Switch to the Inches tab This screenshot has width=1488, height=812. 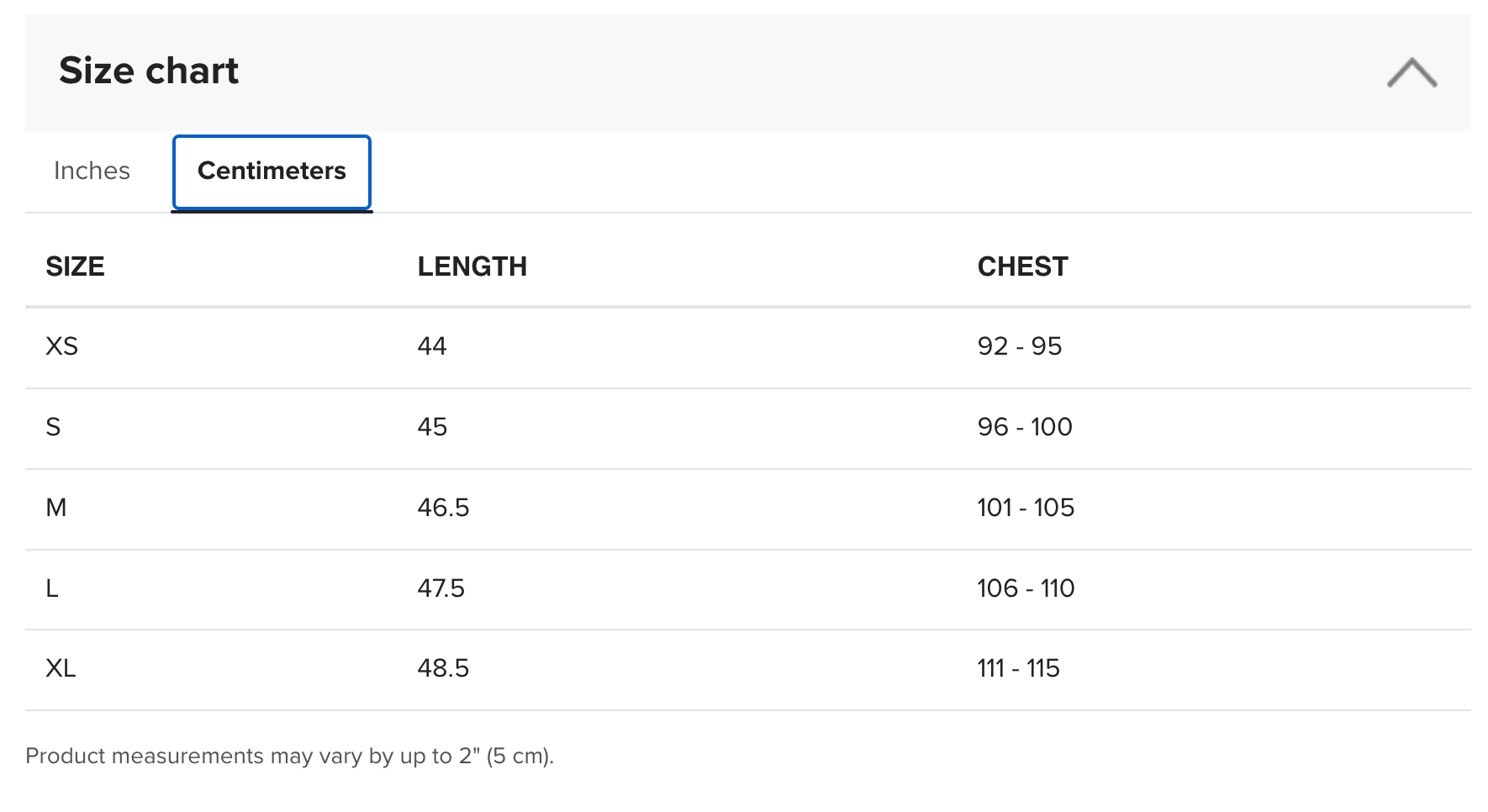click(x=92, y=171)
